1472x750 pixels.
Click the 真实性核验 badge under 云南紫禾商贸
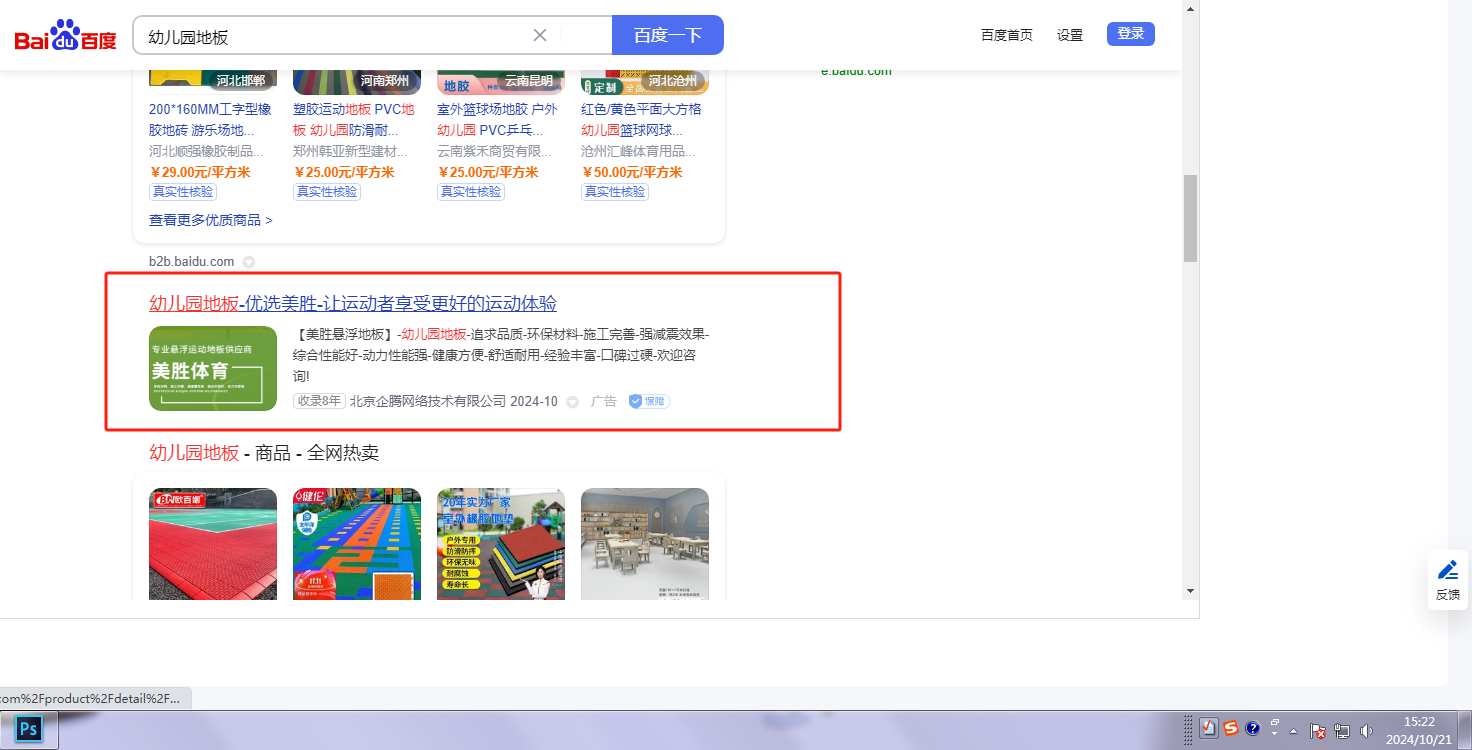pyautogui.click(x=471, y=192)
